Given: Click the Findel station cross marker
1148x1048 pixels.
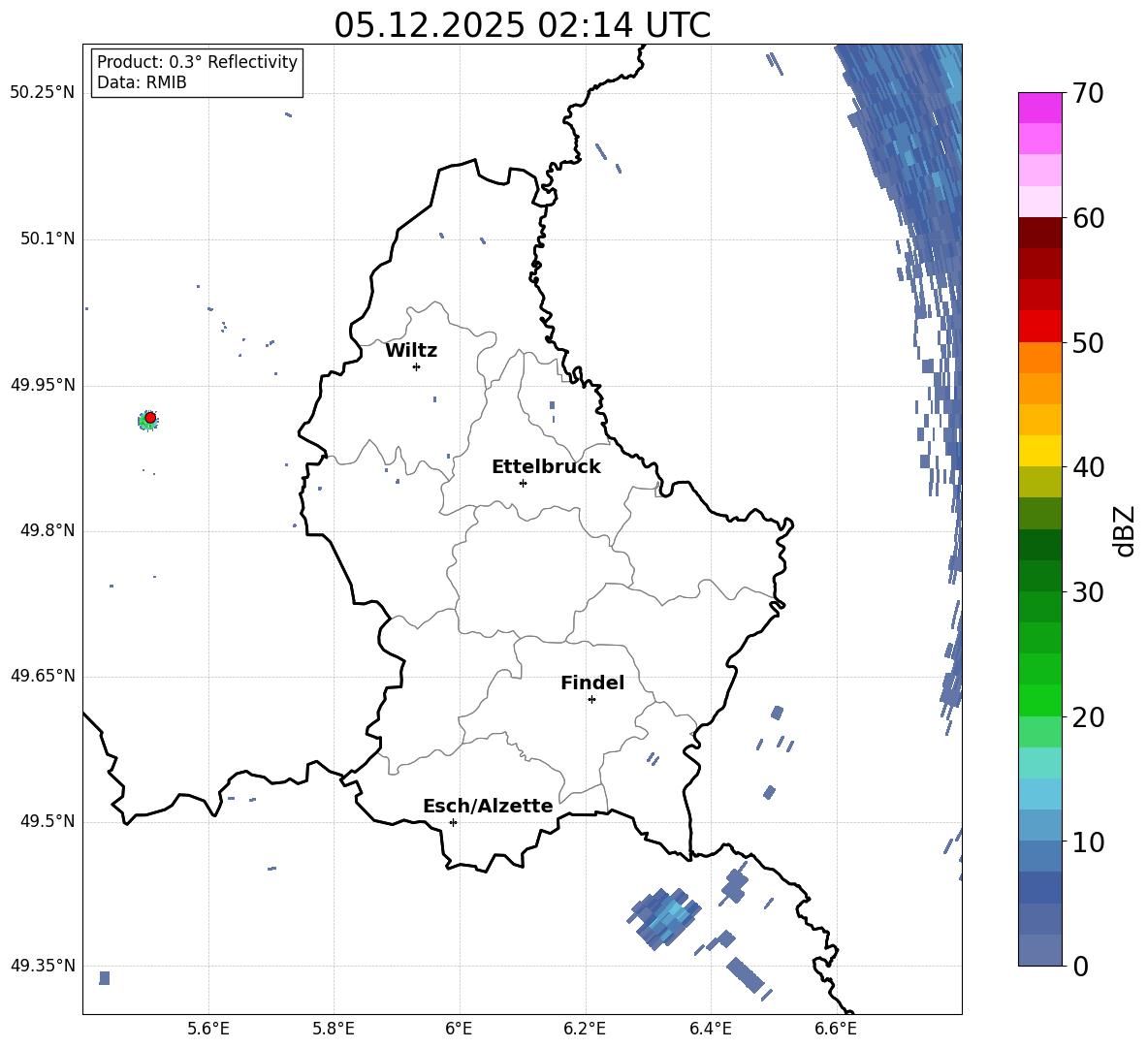Looking at the screenshot, I should coord(591,699).
